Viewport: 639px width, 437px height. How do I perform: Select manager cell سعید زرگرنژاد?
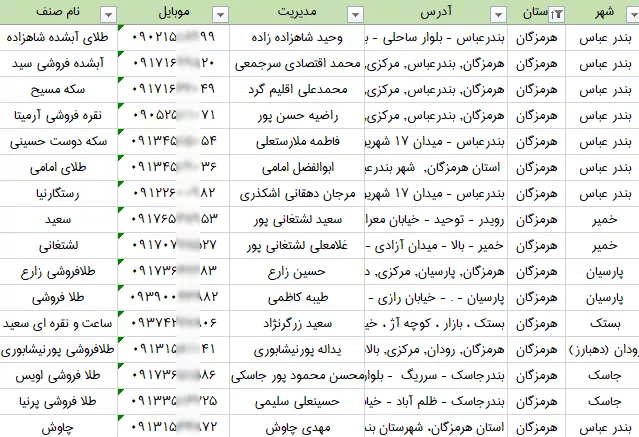[x=297, y=324]
